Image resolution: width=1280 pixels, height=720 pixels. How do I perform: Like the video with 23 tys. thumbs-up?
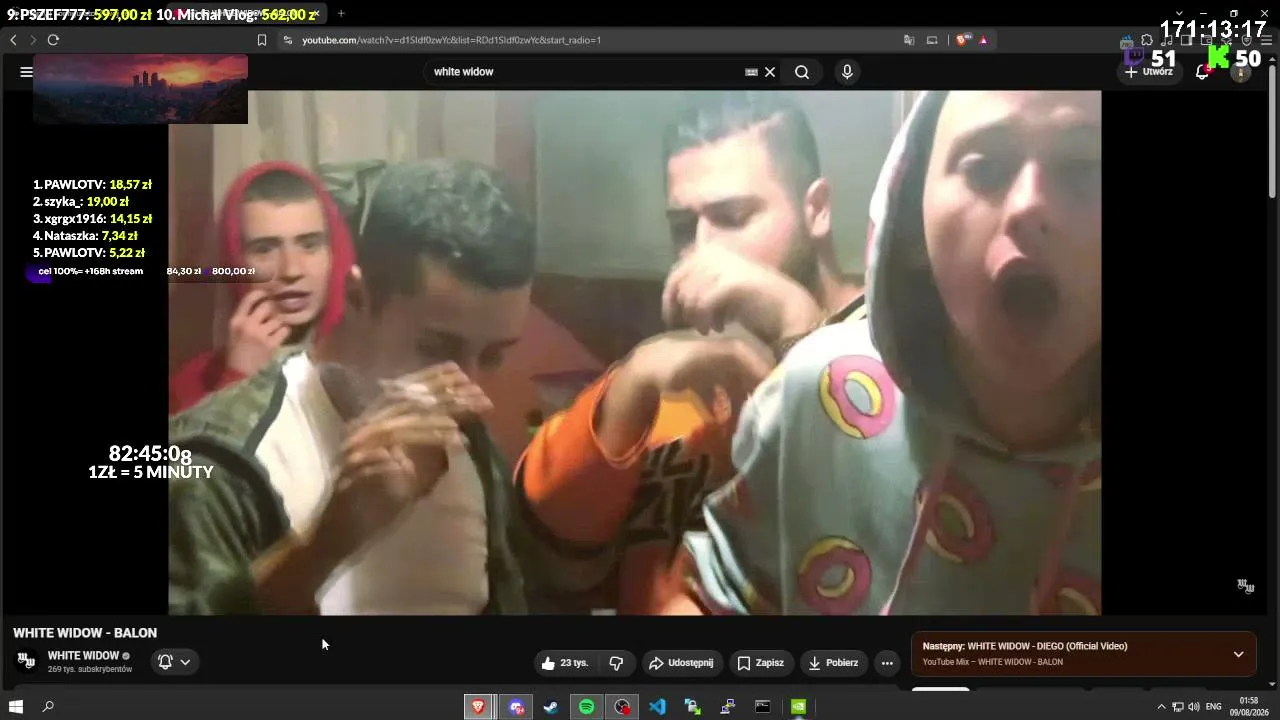tap(566, 663)
